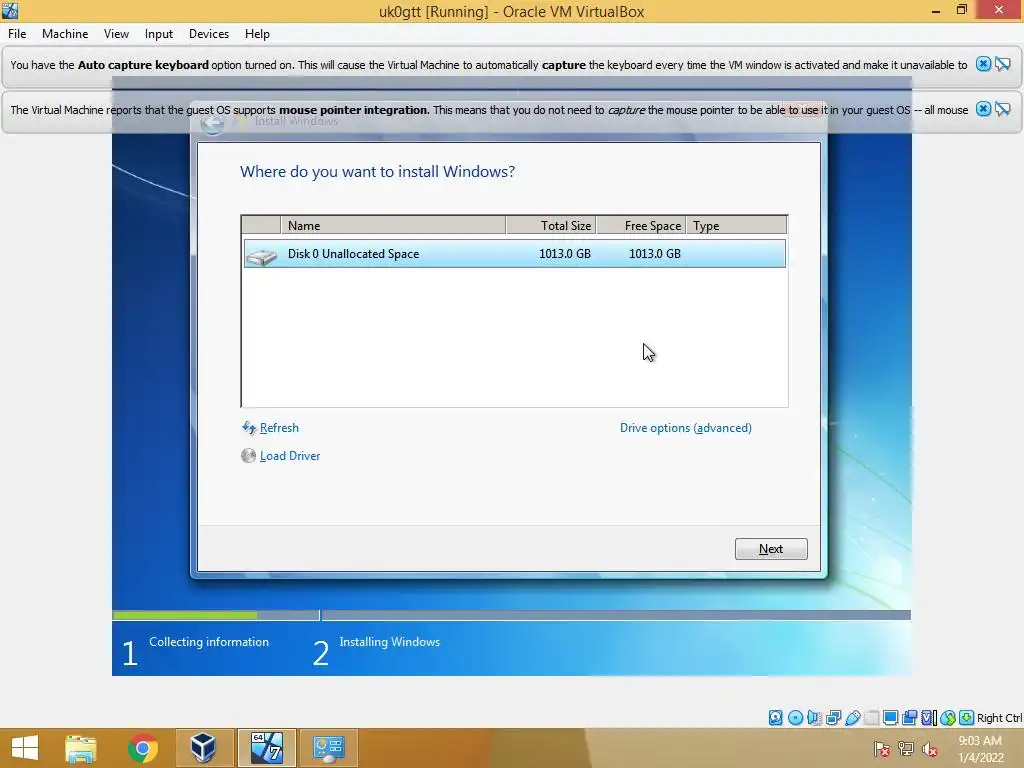
Task: Click the Action Center flag tray icon
Action: click(x=881, y=749)
